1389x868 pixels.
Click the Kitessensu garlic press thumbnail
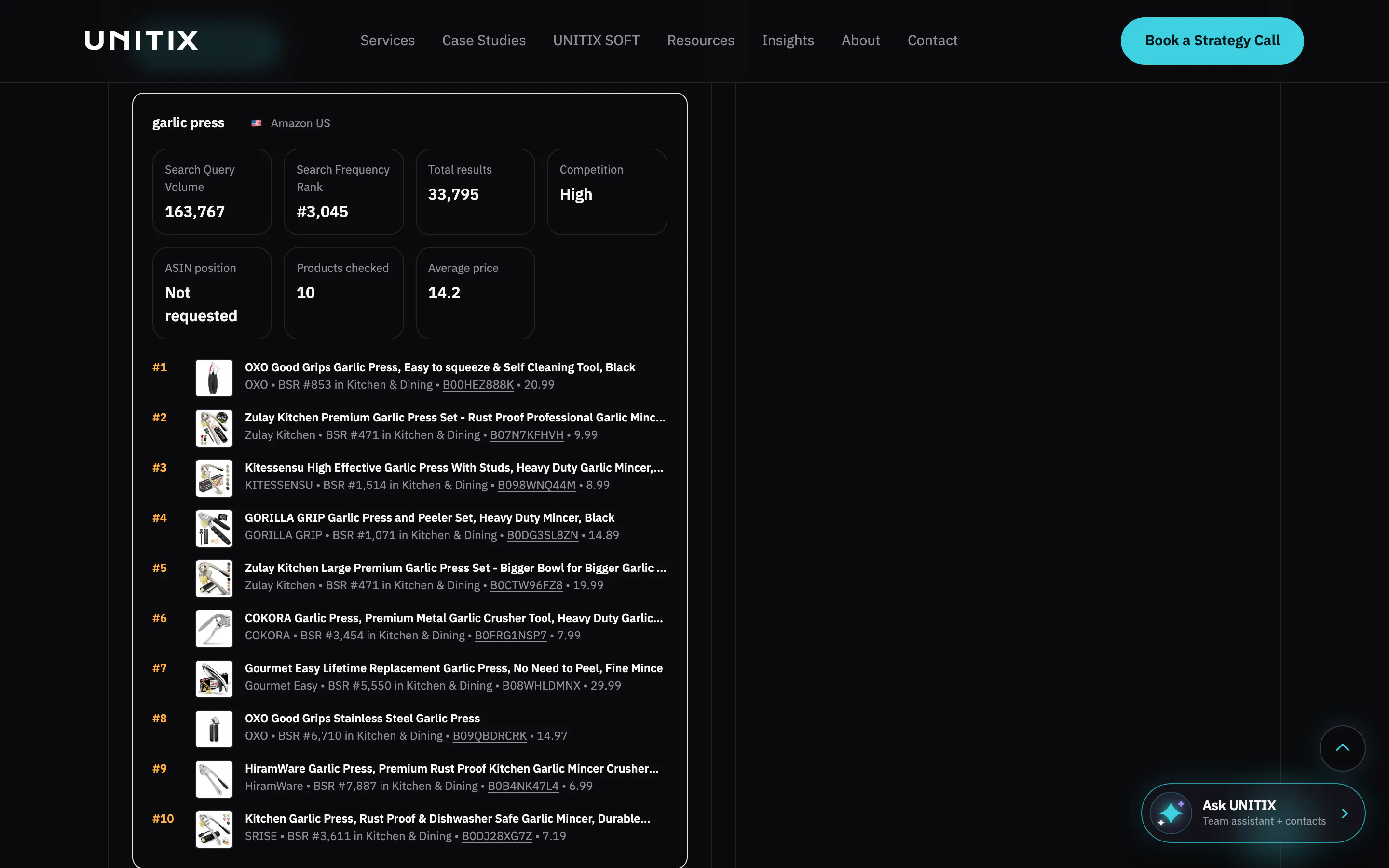[214, 478]
